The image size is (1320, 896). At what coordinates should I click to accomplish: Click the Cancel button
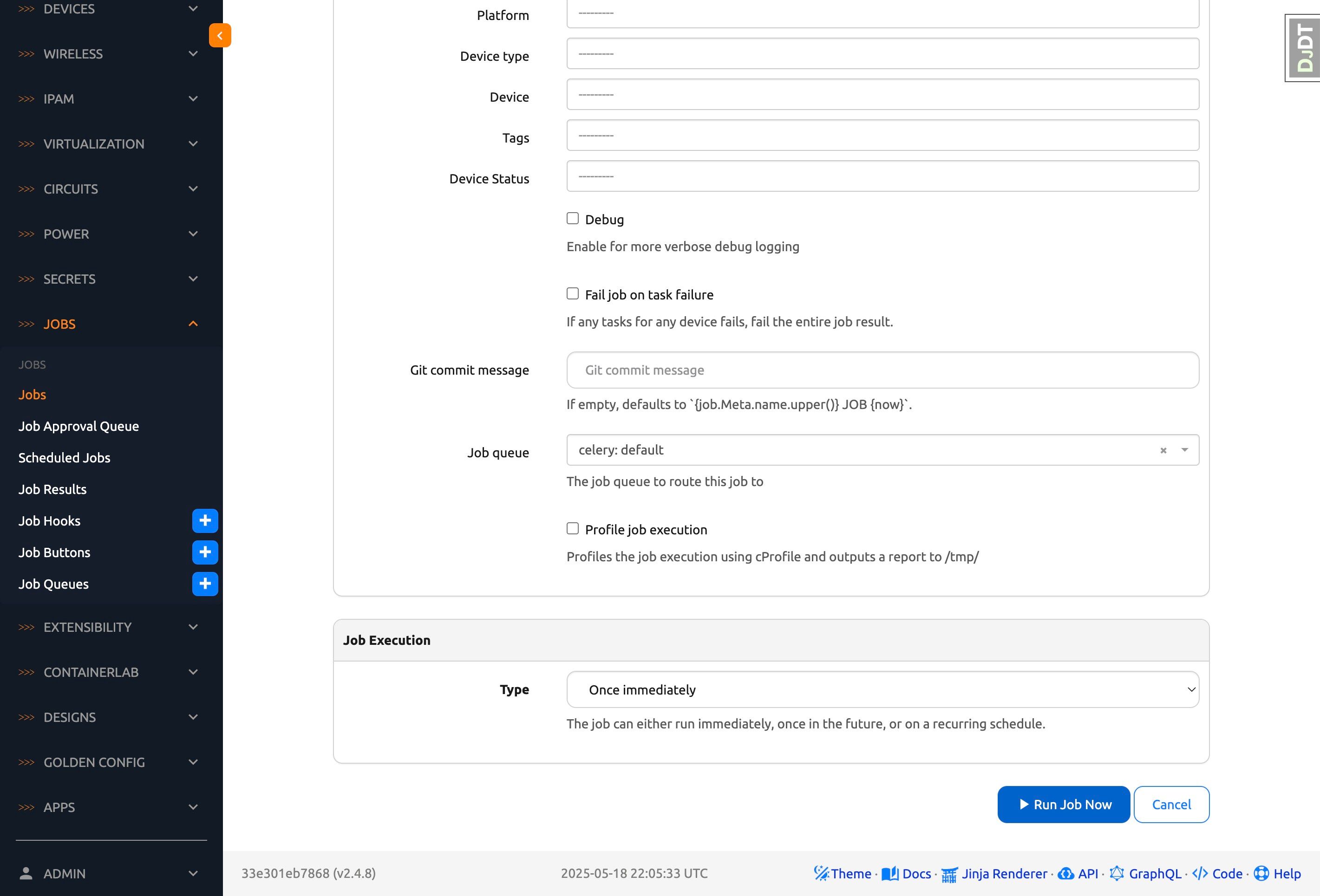(x=1171, y=805)
